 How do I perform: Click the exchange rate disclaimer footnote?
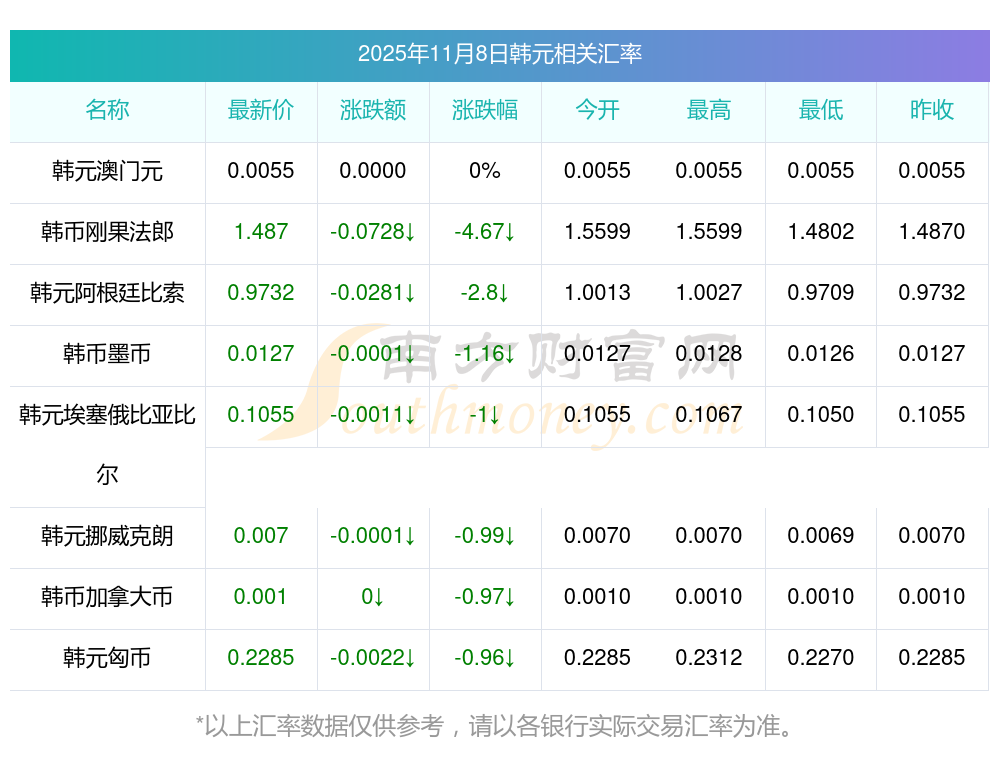point(499,726)
